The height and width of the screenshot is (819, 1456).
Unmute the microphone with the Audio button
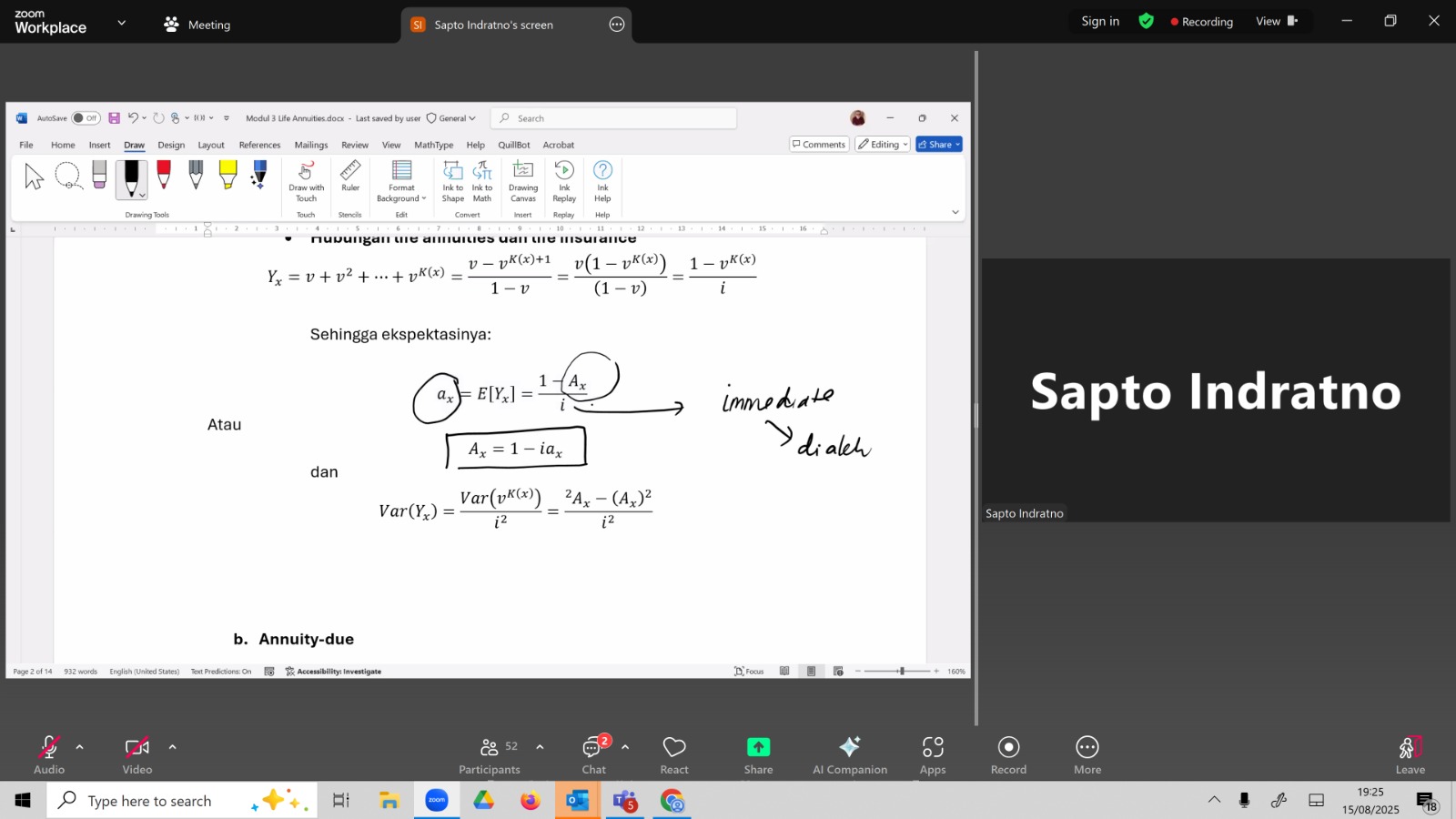tap(49, 748)
